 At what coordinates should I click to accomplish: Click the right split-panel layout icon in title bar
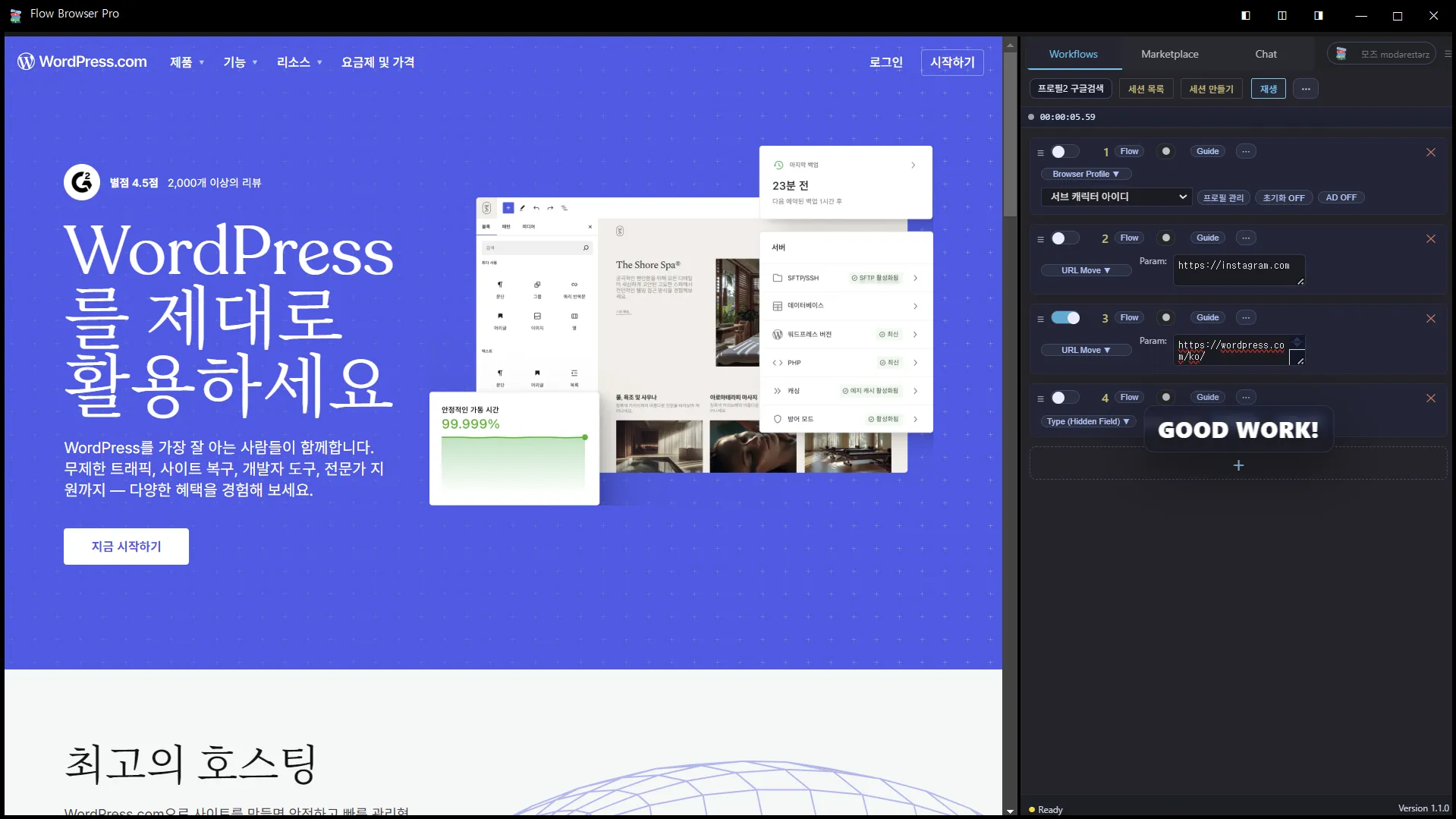(x=1318, y=15)
